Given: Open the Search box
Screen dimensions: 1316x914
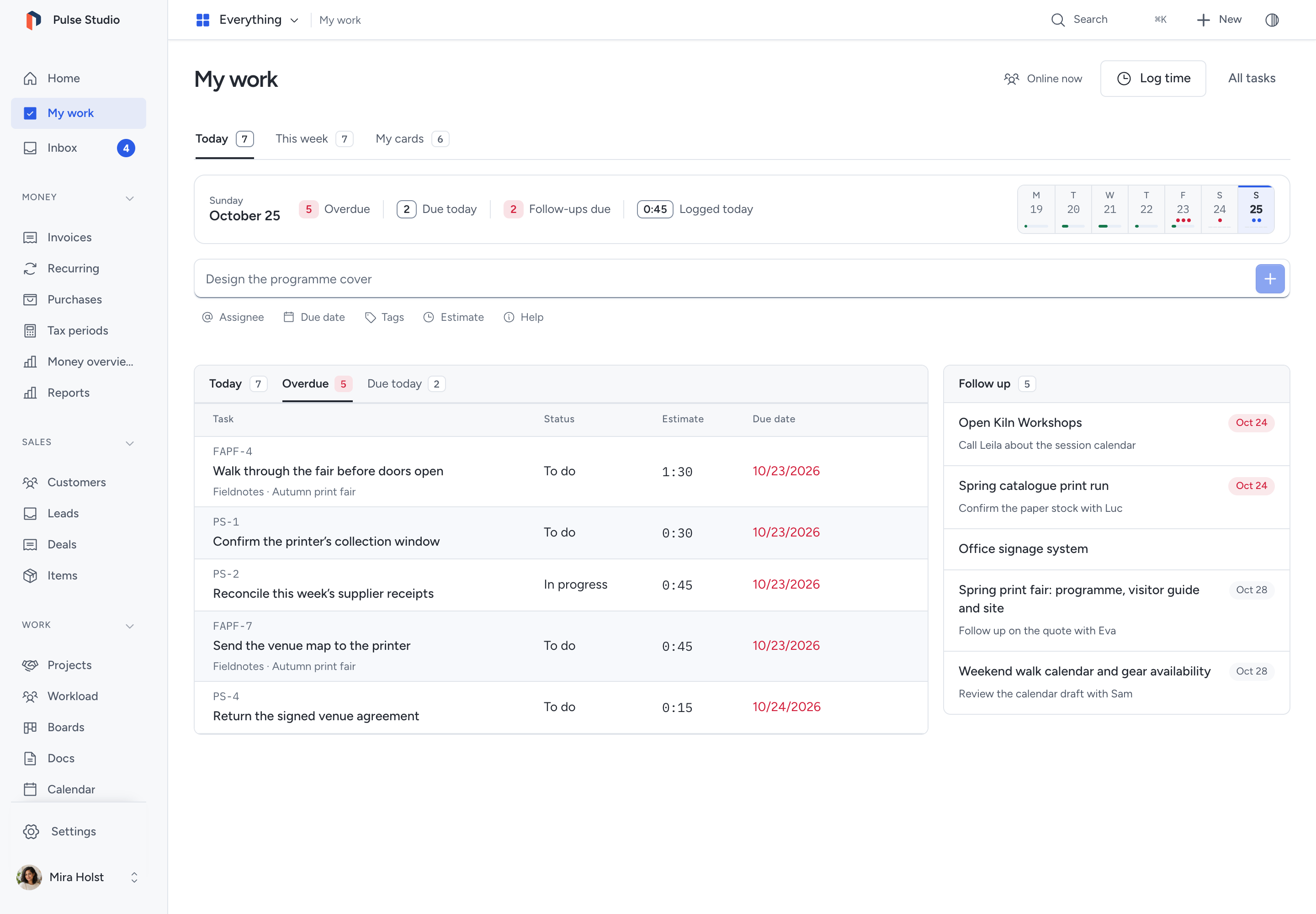Looking at the screenshot, I should coord(1109,20).
